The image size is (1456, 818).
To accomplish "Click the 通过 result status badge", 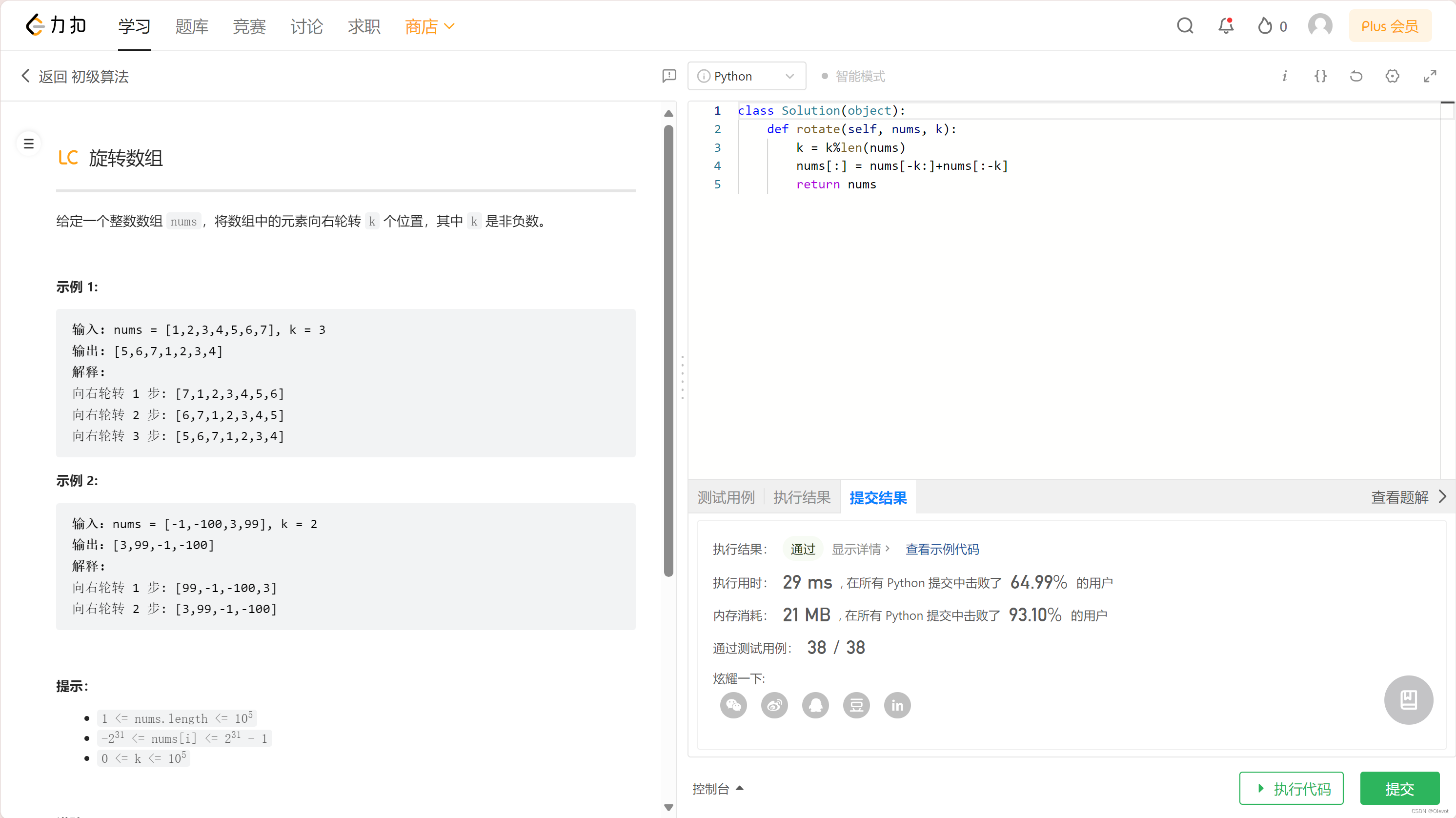I will click(803, 549).
